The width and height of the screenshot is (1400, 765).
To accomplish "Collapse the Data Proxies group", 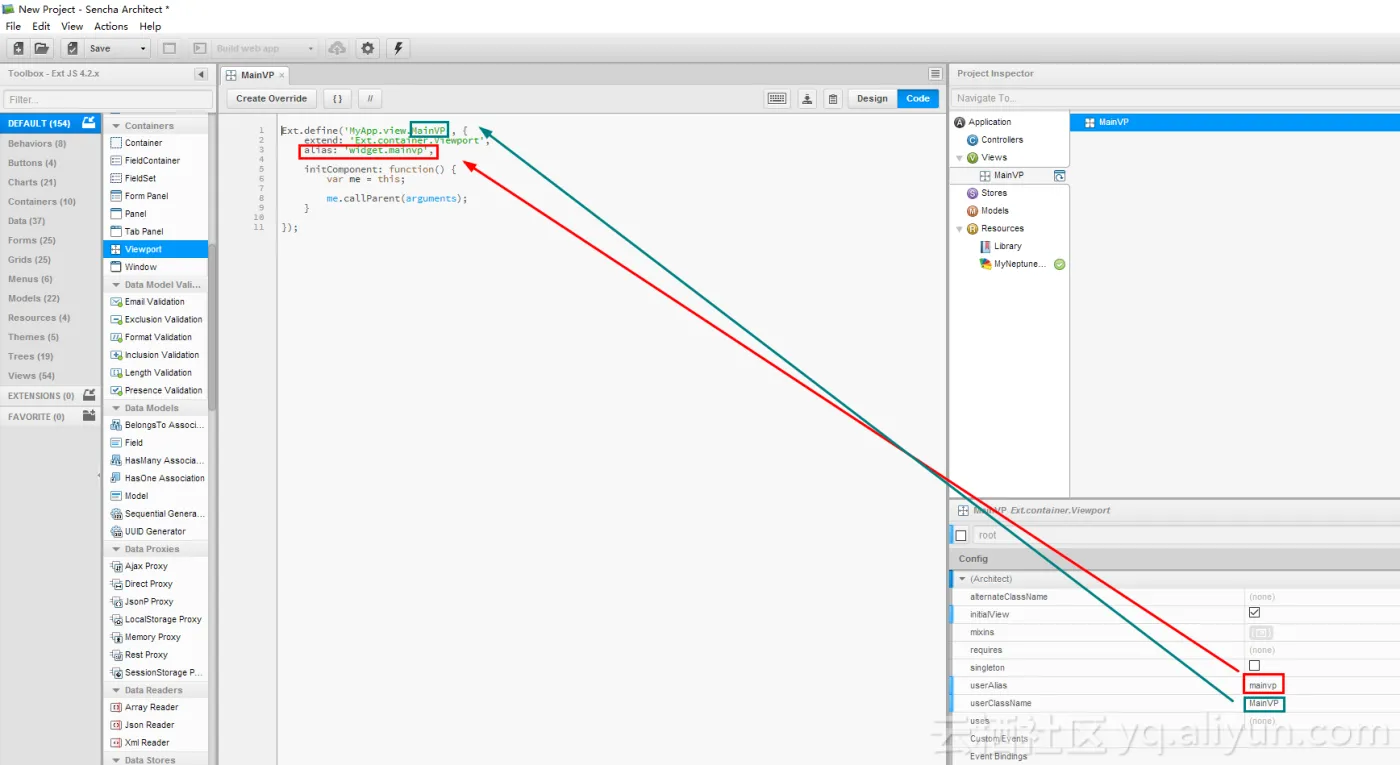I will [x=115, y=549].
